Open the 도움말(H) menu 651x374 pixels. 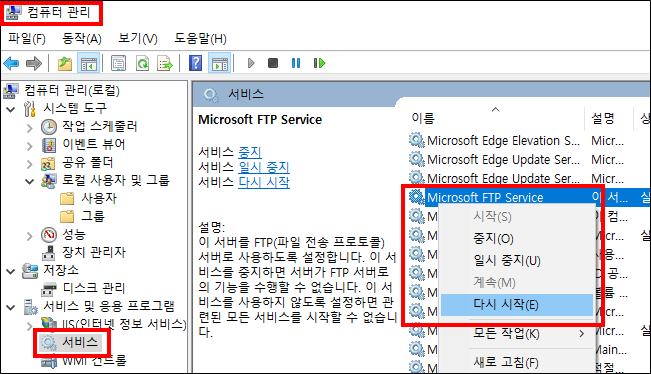coord(200,39)
